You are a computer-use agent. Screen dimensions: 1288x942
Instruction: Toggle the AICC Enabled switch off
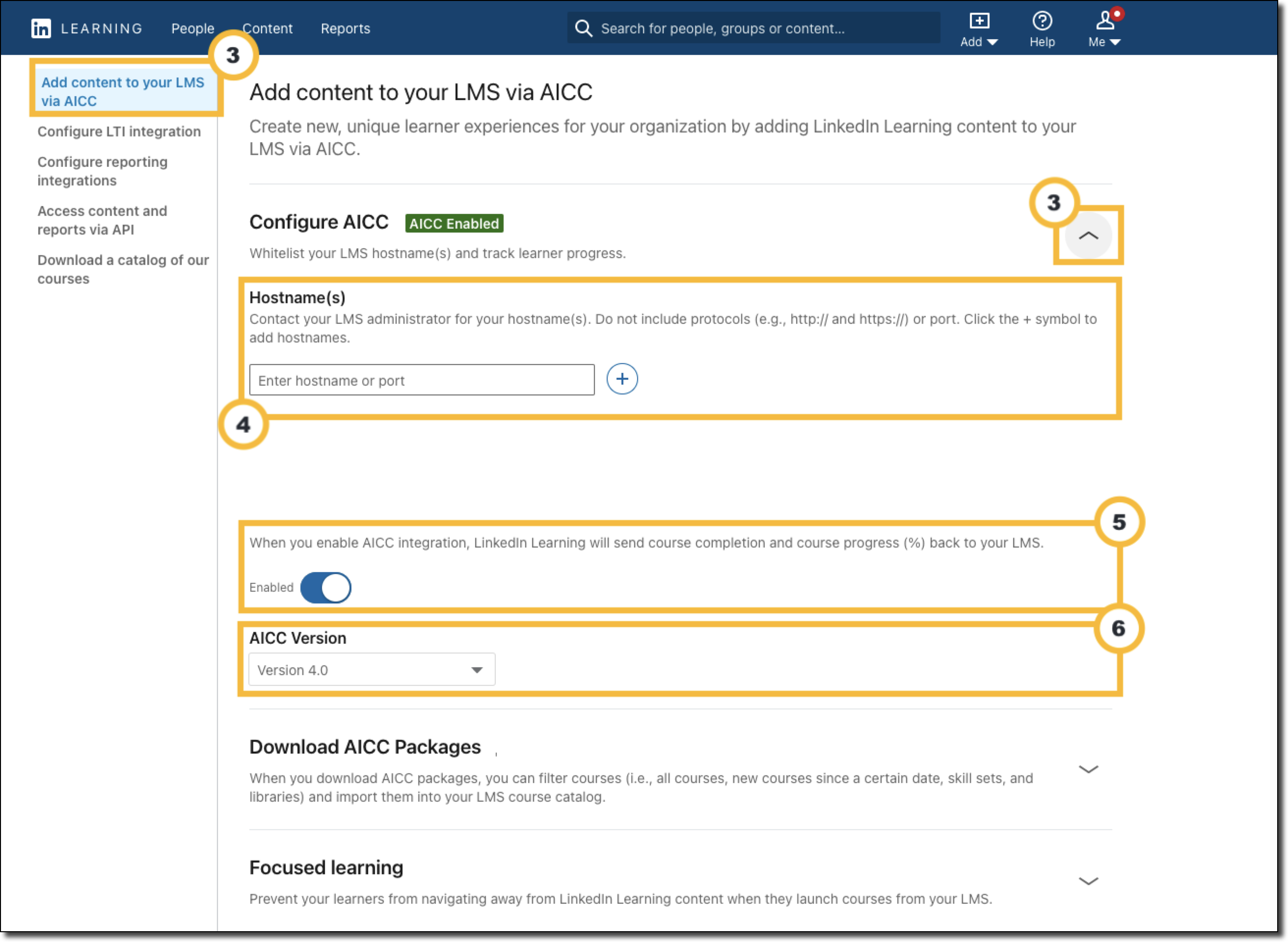tap(326, 588)
